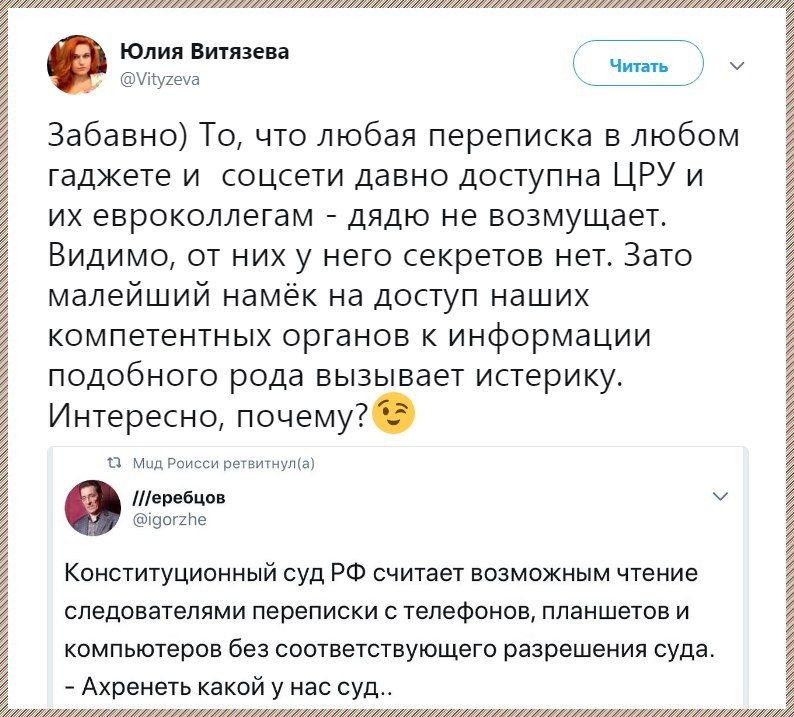Click the line 'Интересно, почему?'
The height and width of the screenshot is (717, 794).
click(206, 413)
